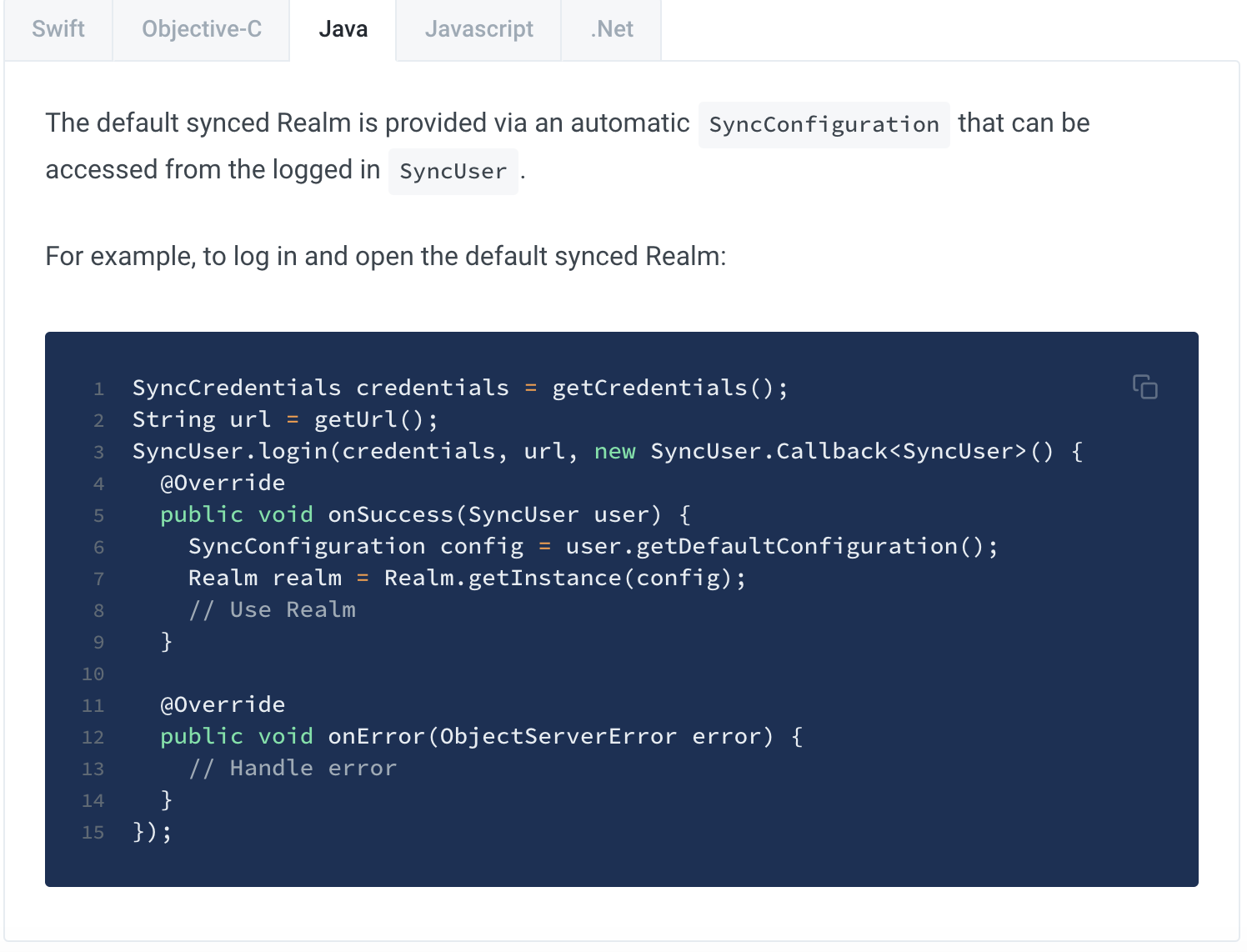Screen dimensions: 1247x952
Task: Switch to the Swift tab
Action: tap(58, 29)
